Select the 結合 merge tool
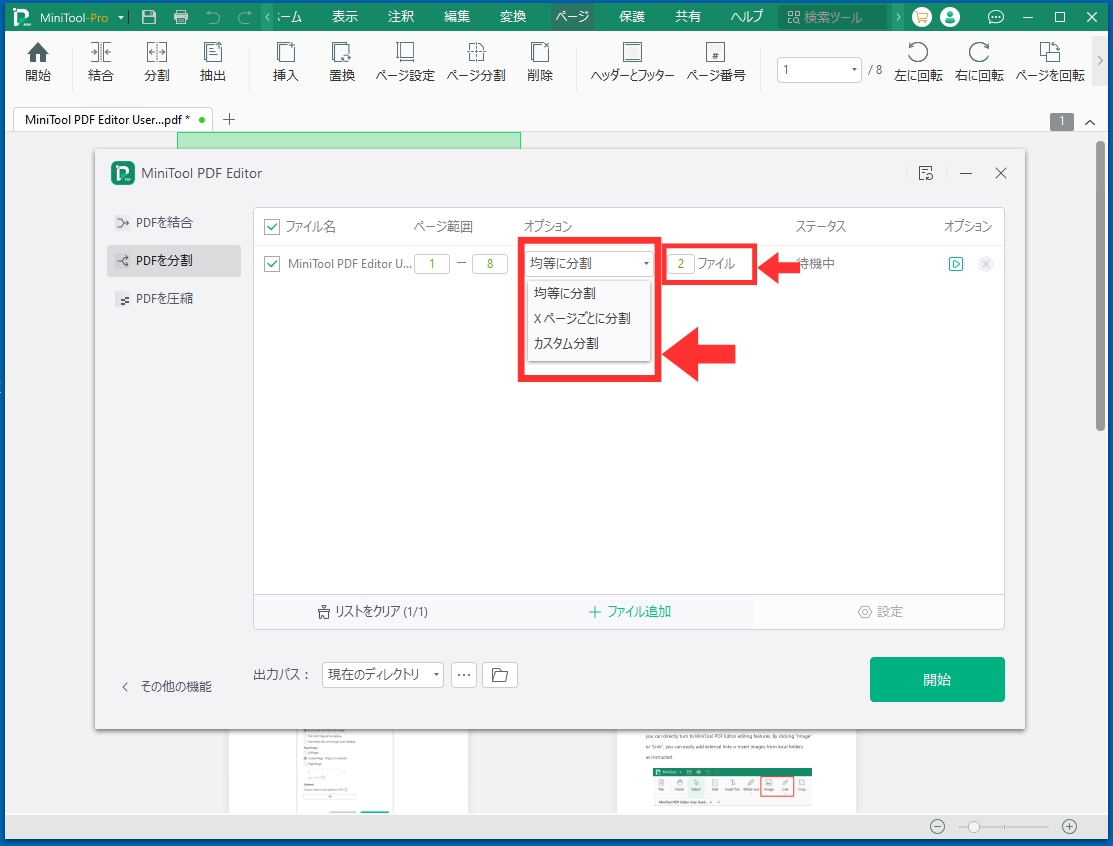The height and width of the screenshot is (846, 1113). (x=100, y=62)
